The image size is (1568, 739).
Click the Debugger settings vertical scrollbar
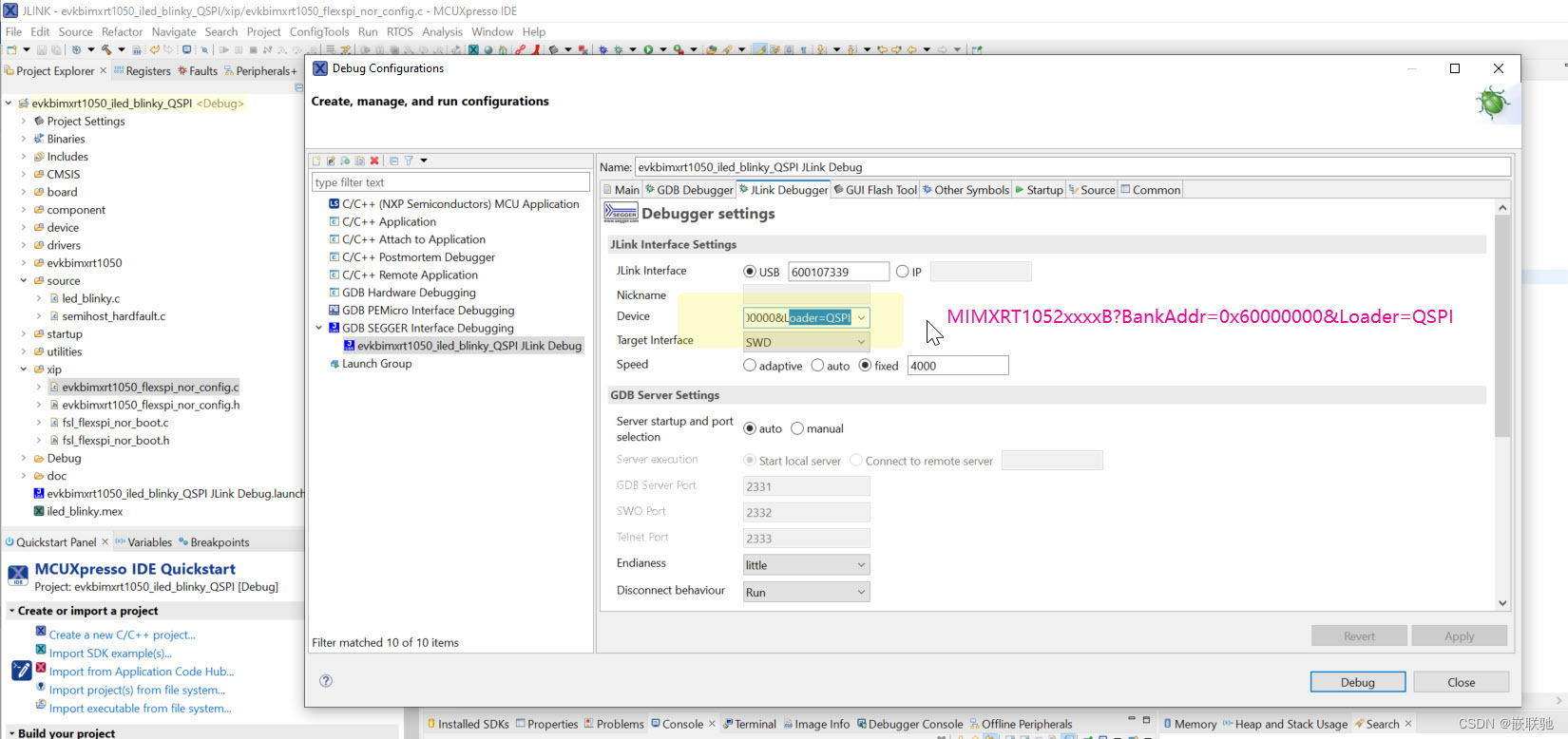1502,326
